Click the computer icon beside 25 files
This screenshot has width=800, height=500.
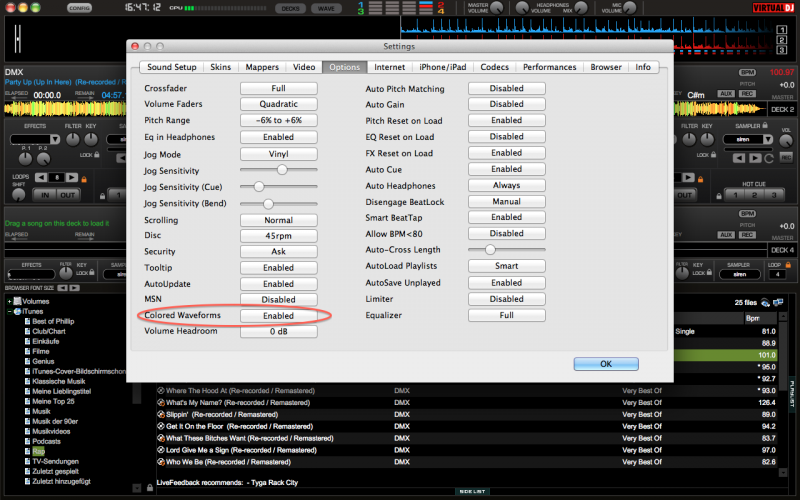point(778,303)
